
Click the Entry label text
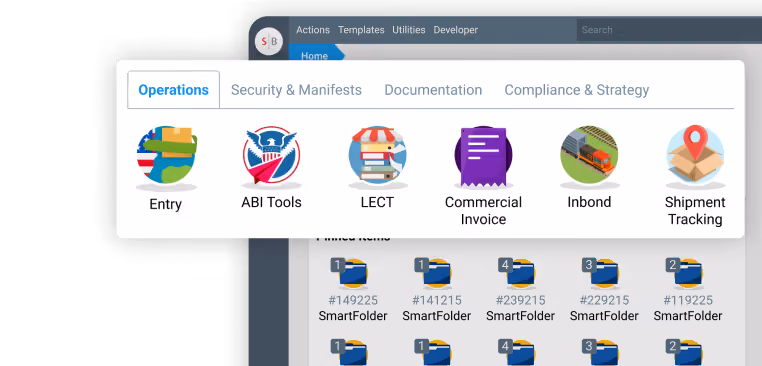tap(165, 204)
